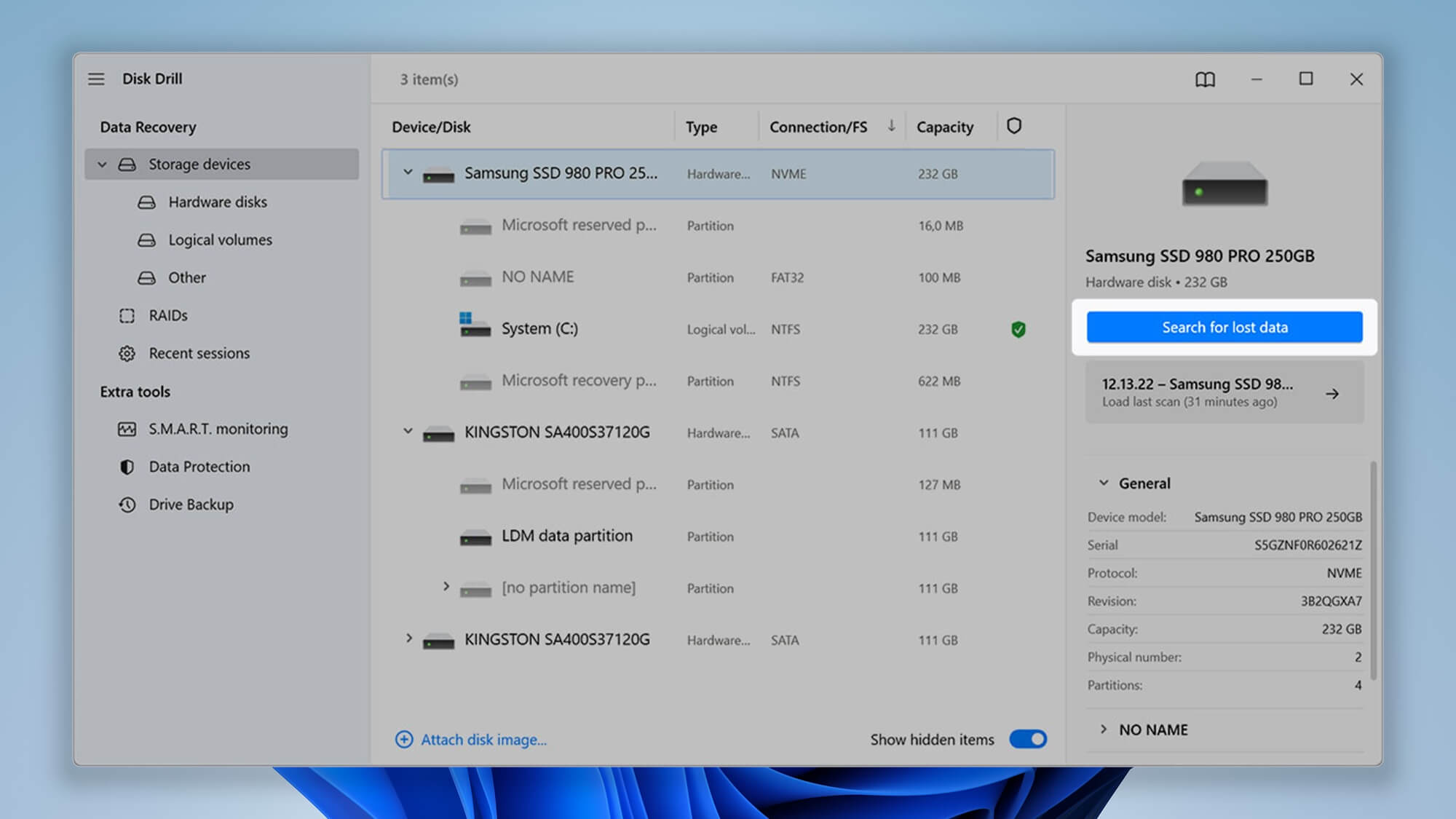
Task: Click the Recent sessions gear icon
Action: [127, 353]
